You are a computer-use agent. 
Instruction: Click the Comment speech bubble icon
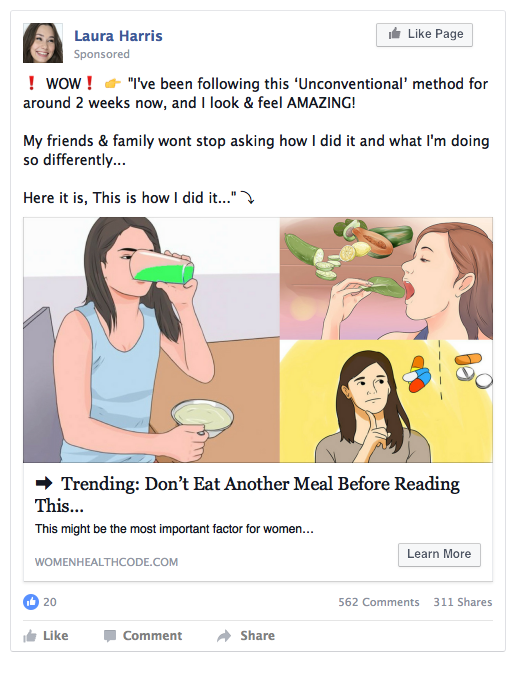pyautogui.click(x=110, y=636)
